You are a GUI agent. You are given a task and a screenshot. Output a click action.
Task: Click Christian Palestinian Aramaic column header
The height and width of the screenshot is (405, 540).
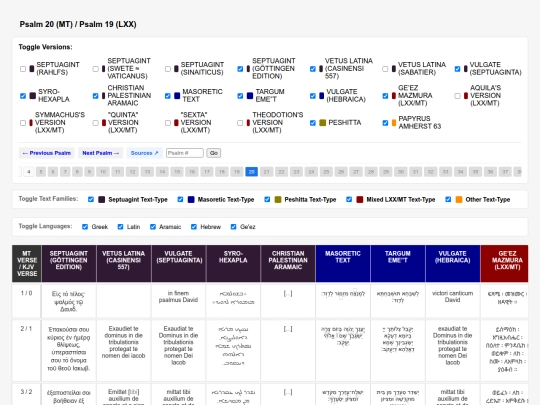point(288,264)
